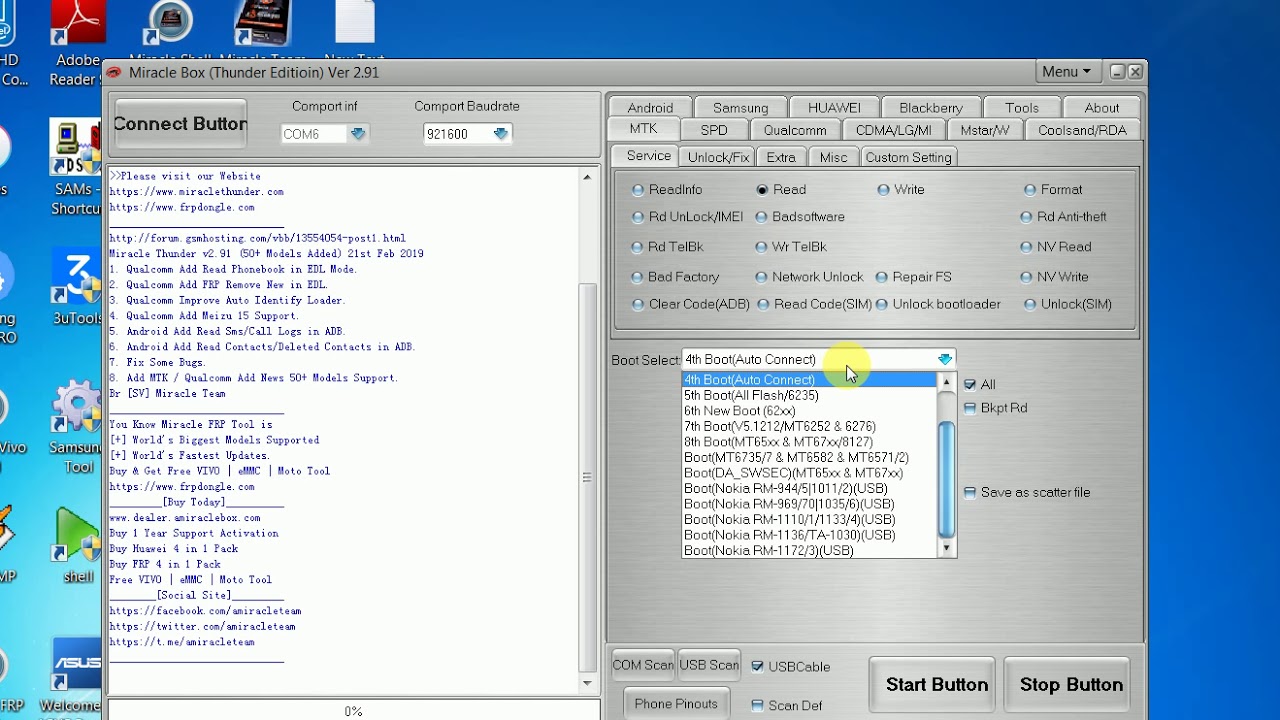Click the 0% progress bar
The image size is (1280, 720).
click(x=353, y=711)
